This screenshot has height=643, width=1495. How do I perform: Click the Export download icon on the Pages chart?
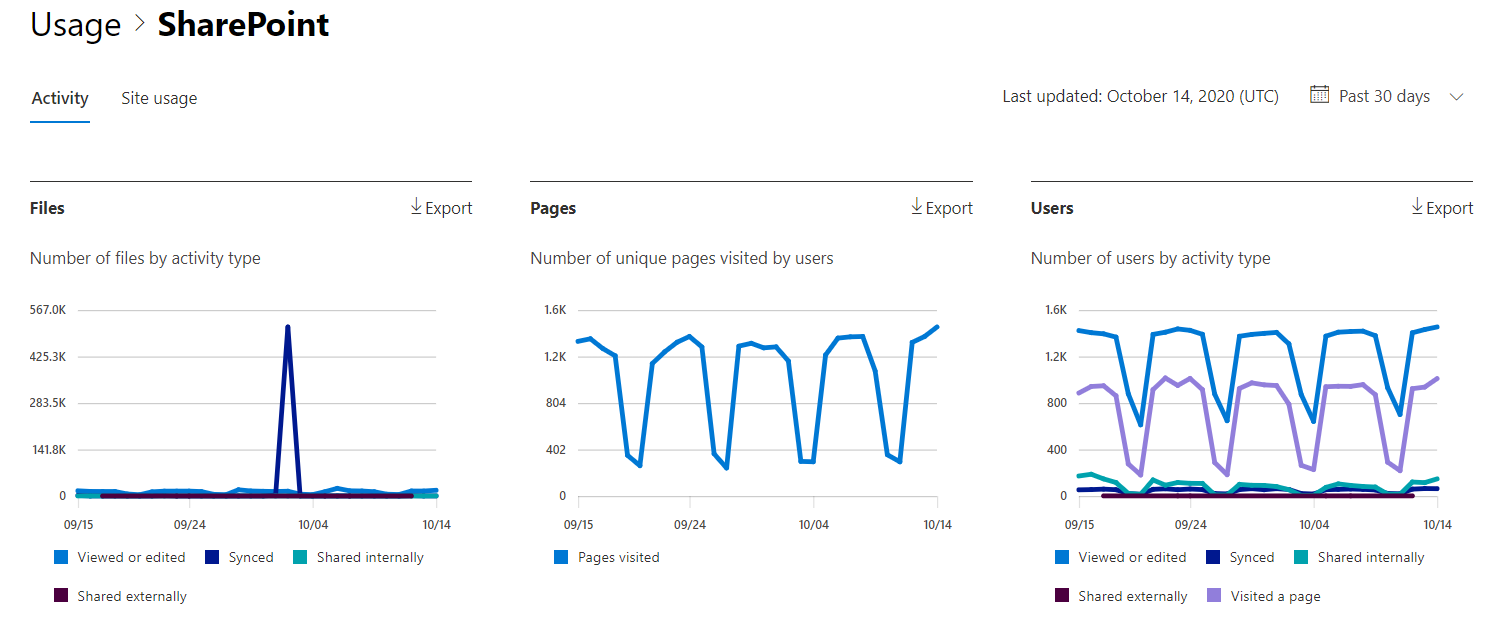(916, 207)
